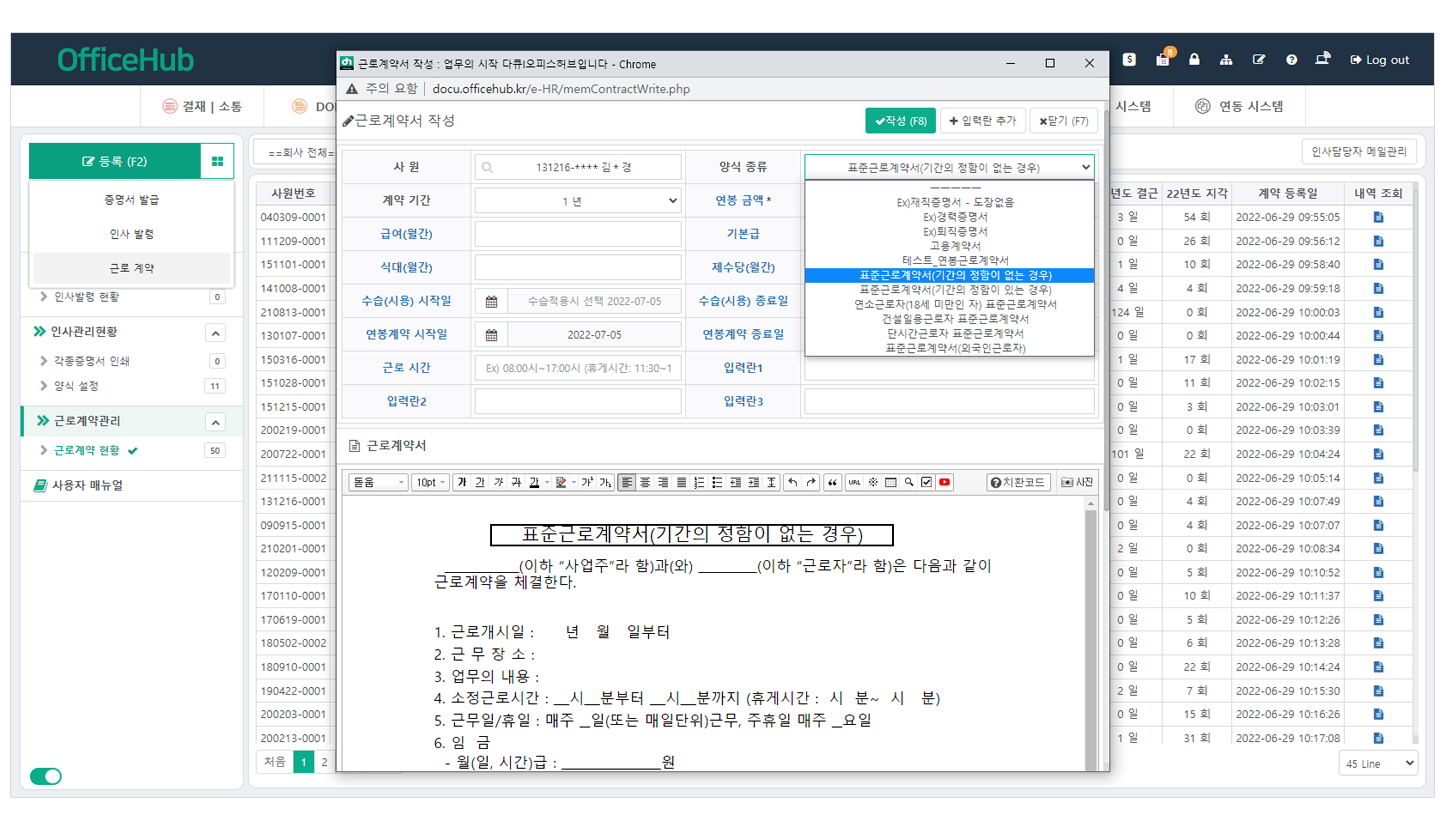Image resolution: width=1456 pixels, height=823 pixels.
Task: Choose 인사 발령 from the 등록 menu
Action: 131,234
